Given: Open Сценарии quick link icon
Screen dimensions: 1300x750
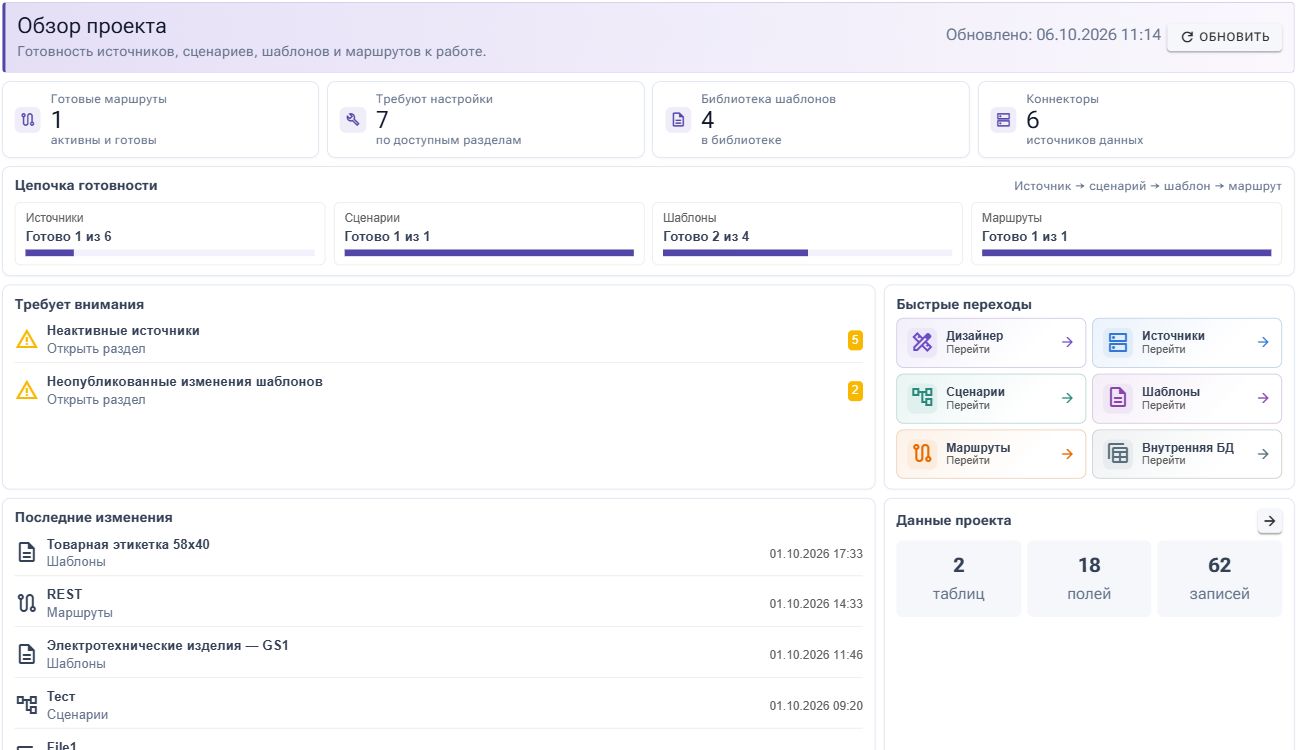Looking at the screenshot, I should (x=922, y=398).
